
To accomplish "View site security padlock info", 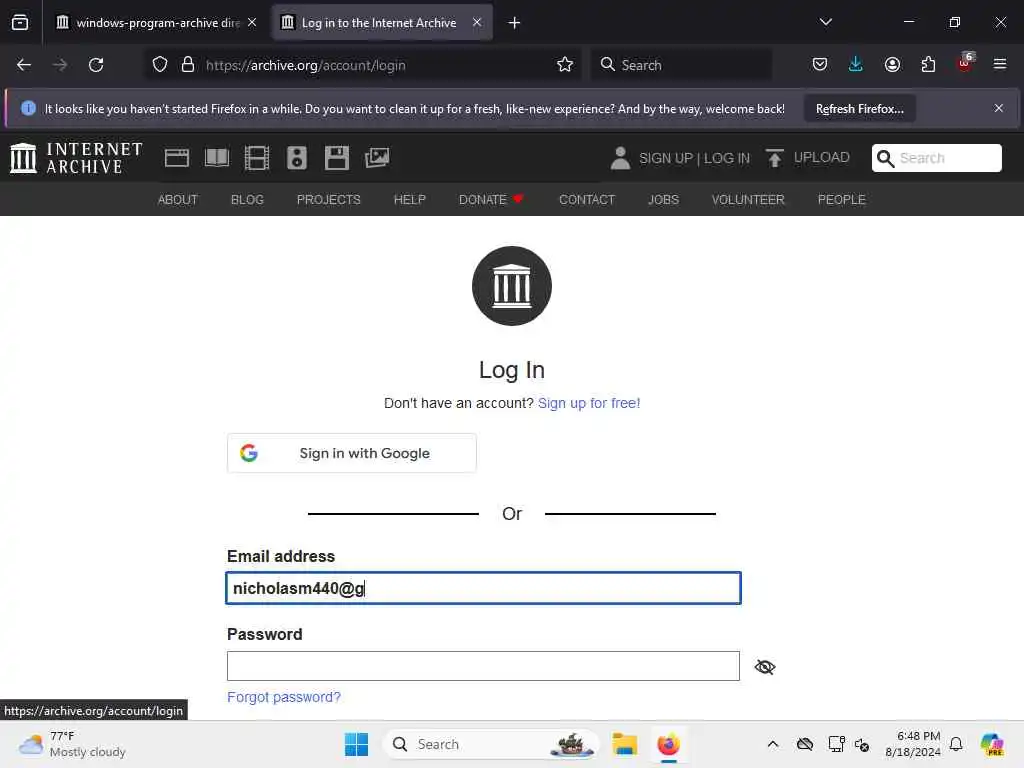I will pyautogui.click(x=188, y=65).
